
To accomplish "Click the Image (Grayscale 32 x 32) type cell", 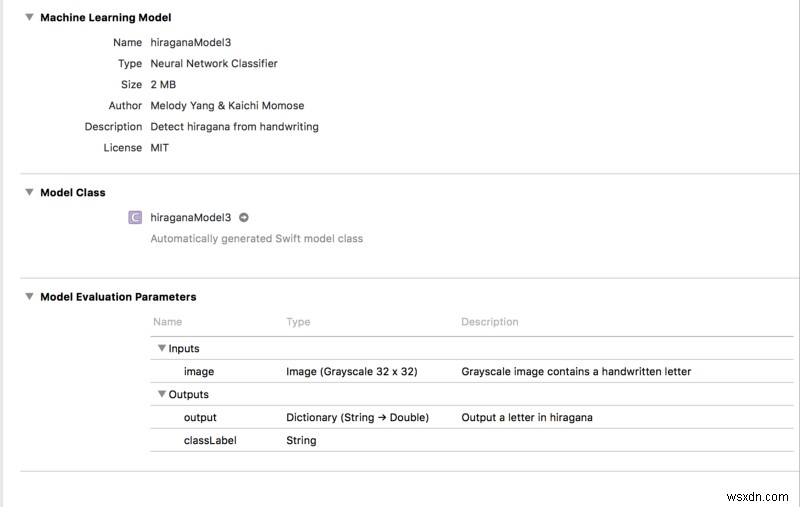I will [351, 372].
